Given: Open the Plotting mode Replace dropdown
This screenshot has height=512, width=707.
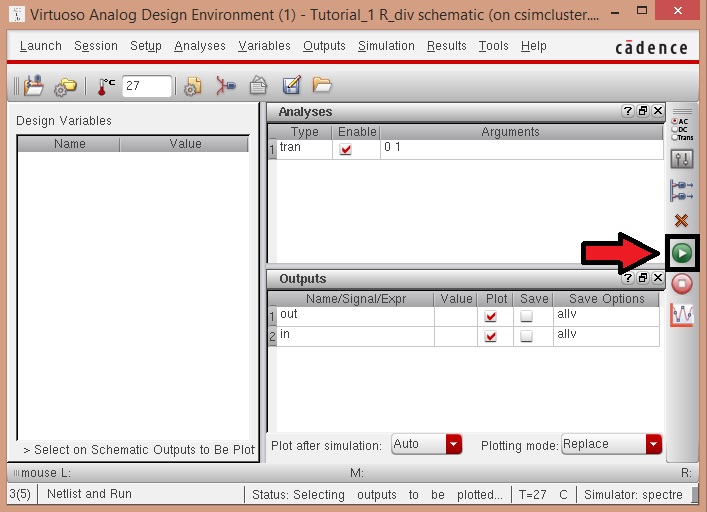Looking at the screenshot, I should 653,444.
